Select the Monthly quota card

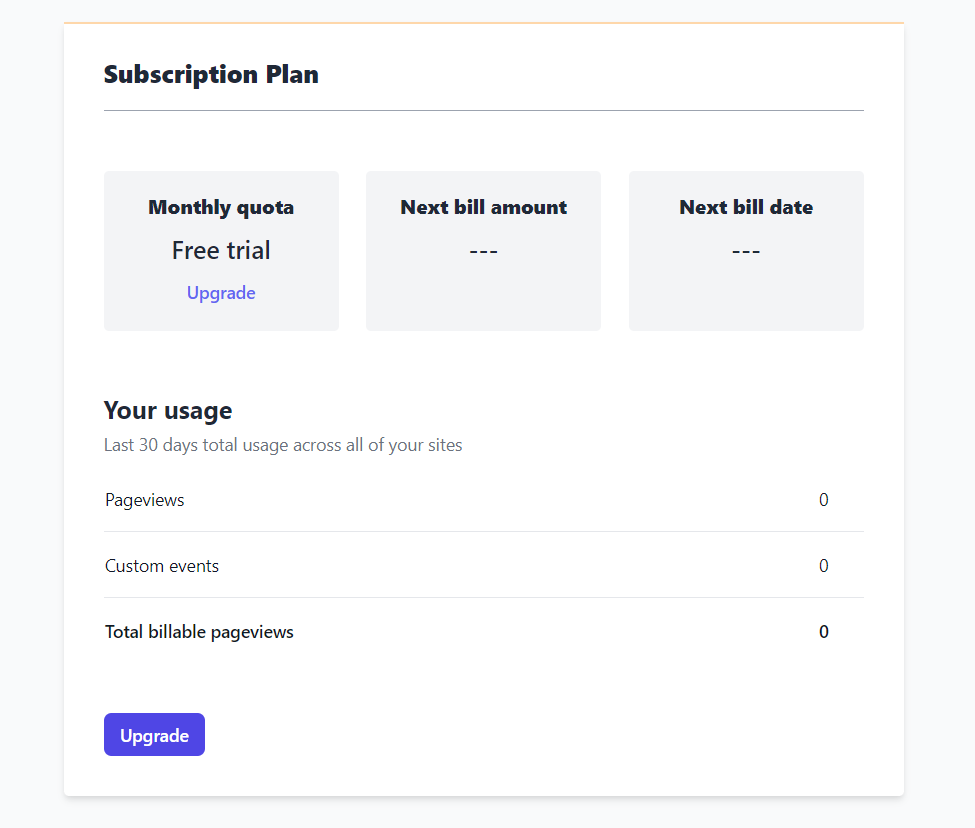221,250
